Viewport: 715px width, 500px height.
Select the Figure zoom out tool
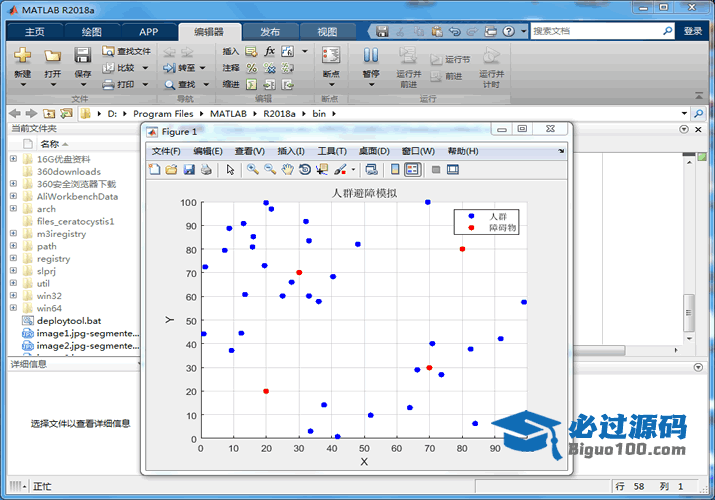[270, 170]
